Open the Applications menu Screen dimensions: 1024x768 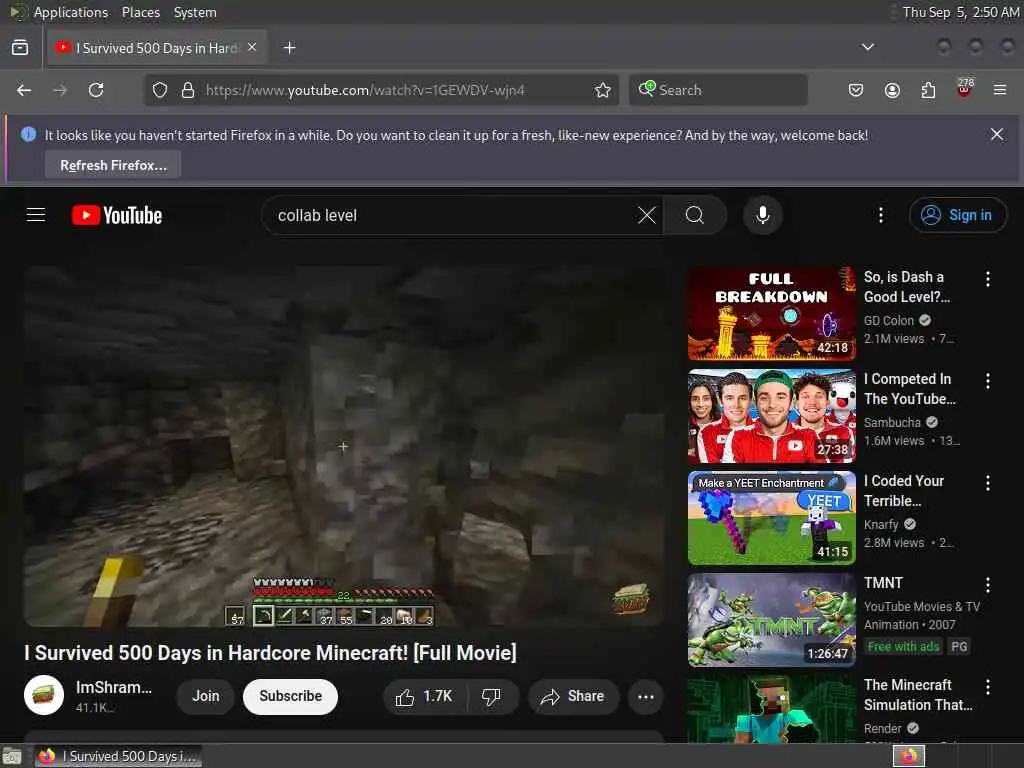click(x=71, y=12)
